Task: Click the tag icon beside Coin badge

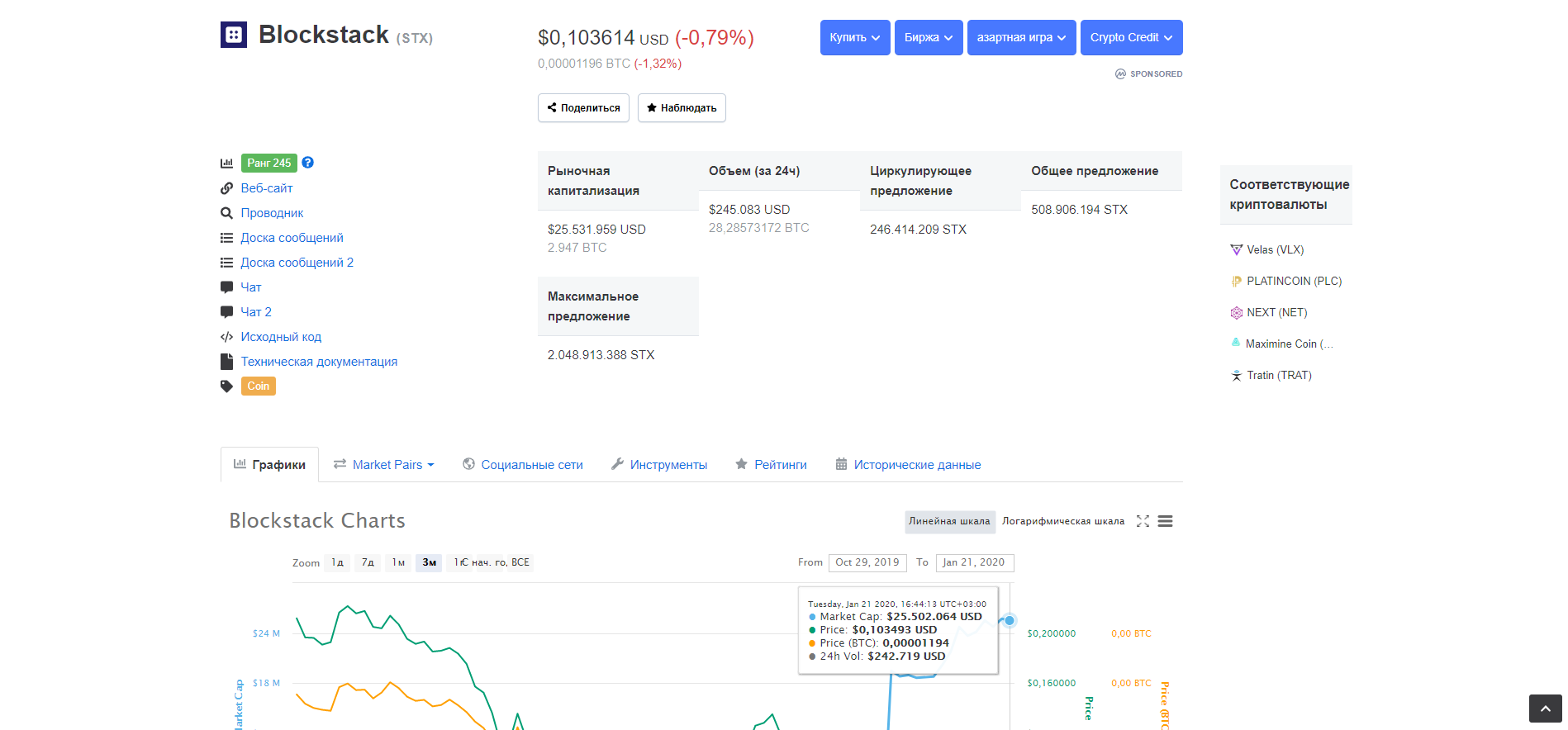Action: coord(226,386)
